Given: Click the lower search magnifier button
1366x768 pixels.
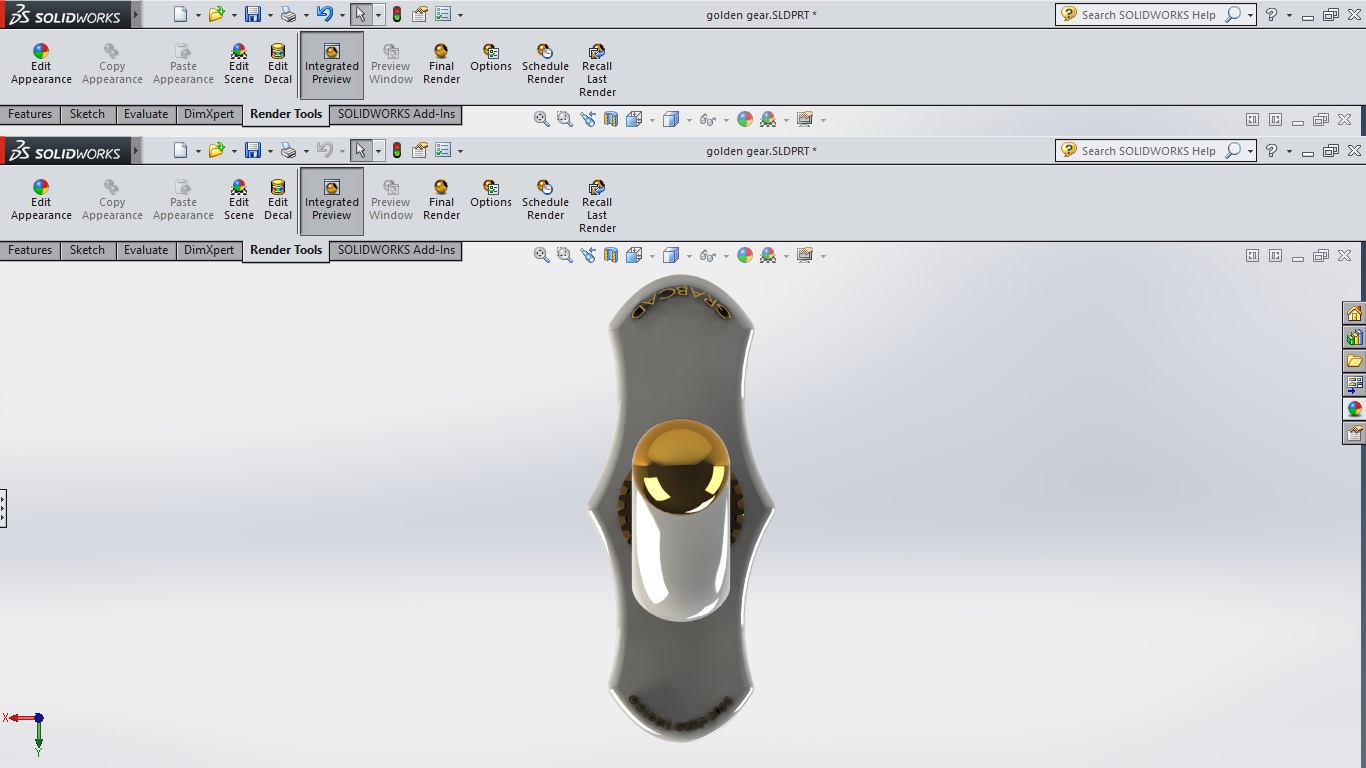Looking at the screenshot, I should (x=1233, y=151).
